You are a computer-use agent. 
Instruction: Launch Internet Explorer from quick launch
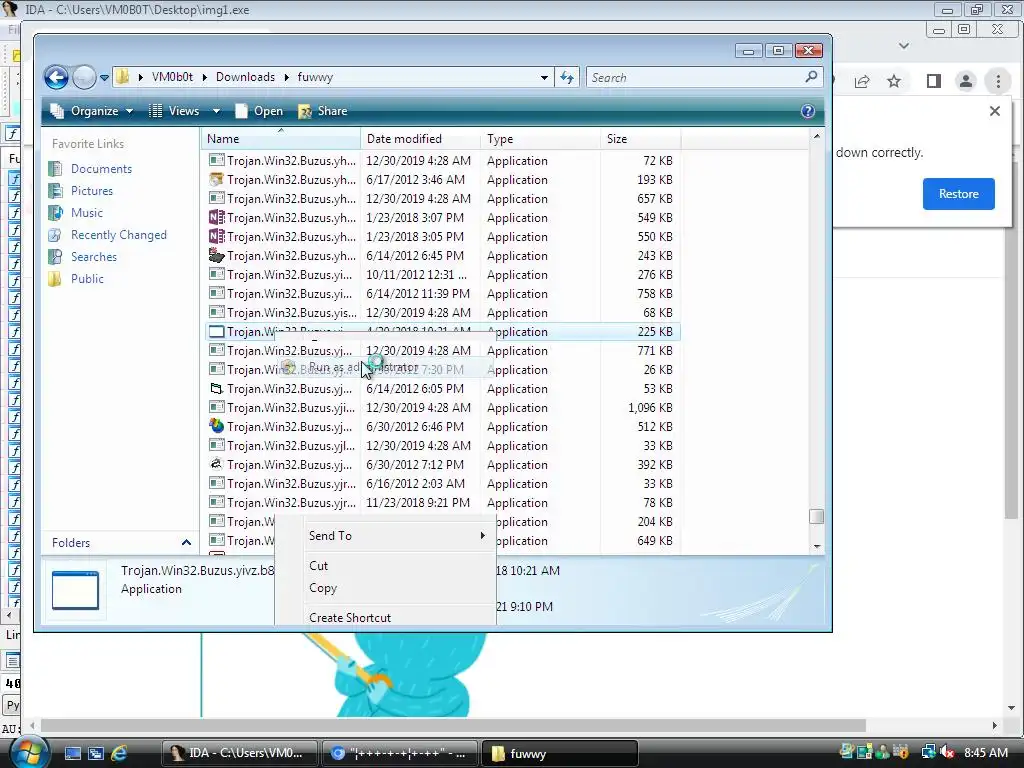(119, 754)
